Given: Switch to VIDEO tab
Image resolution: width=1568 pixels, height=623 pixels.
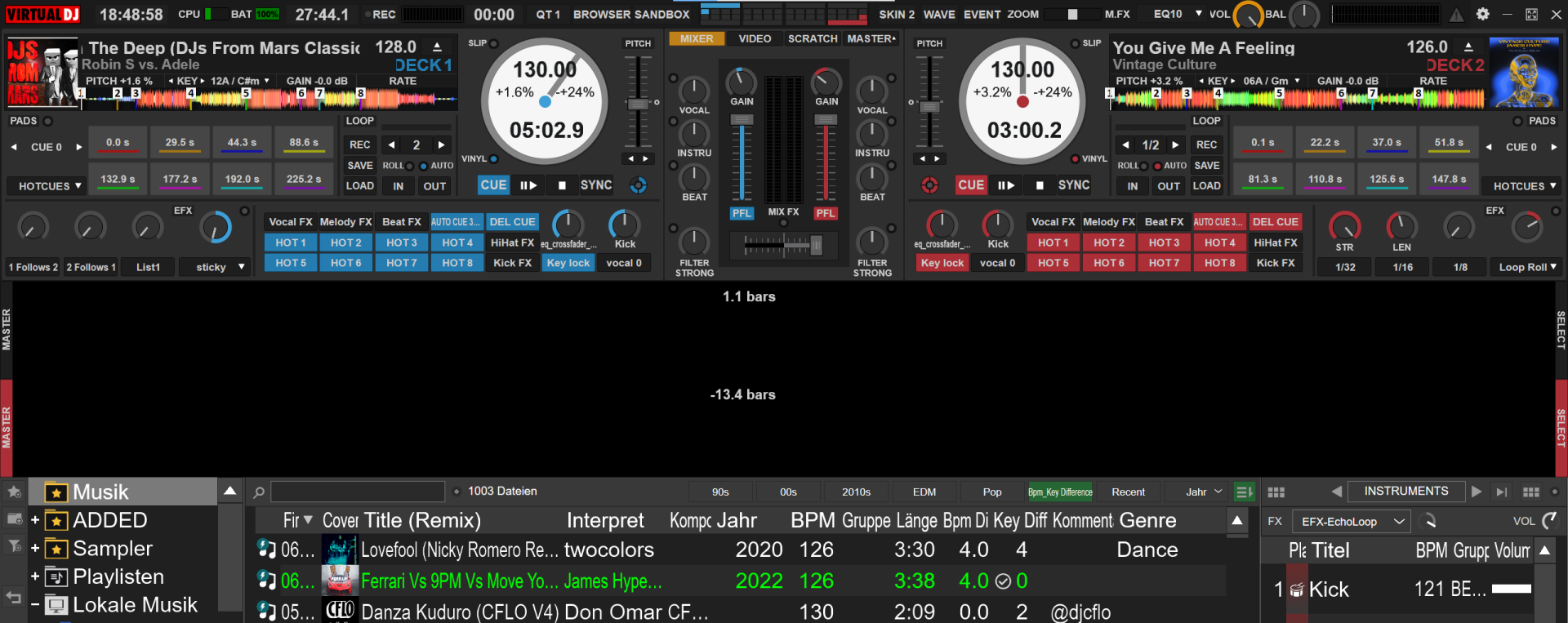Looking at the screenshot, I should point(755,38).
